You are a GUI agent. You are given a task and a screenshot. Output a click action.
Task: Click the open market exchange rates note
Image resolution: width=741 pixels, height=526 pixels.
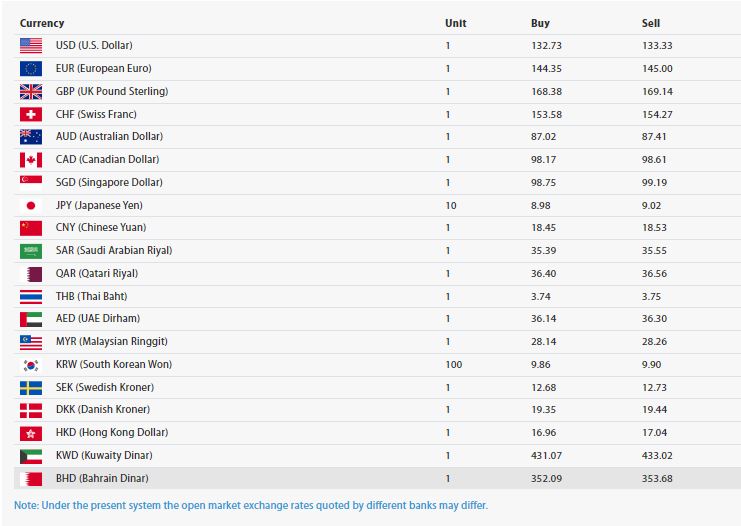pyautogui.click(x=251, y=505)
